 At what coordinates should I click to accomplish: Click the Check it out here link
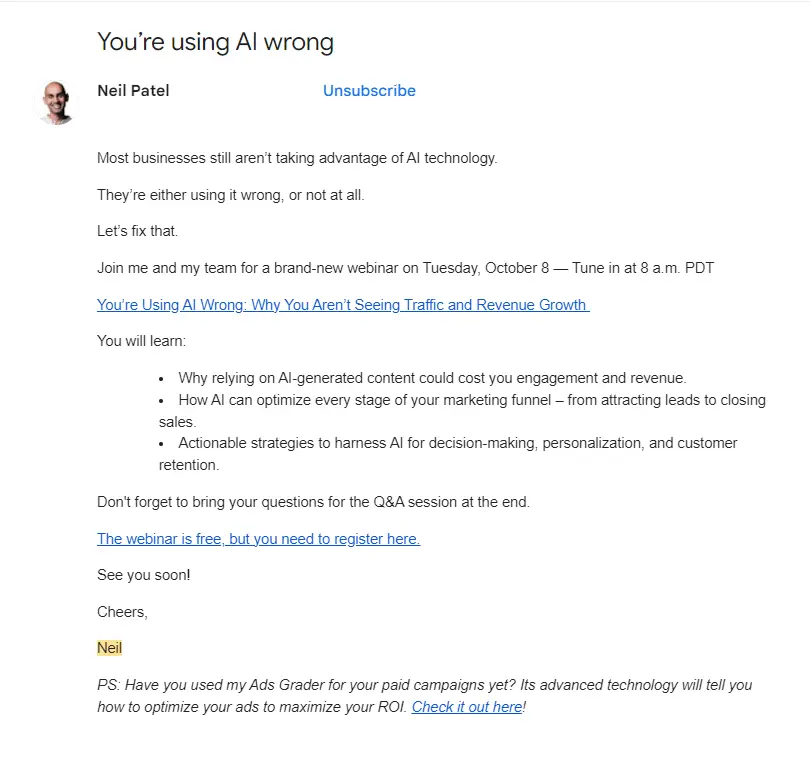466,707
